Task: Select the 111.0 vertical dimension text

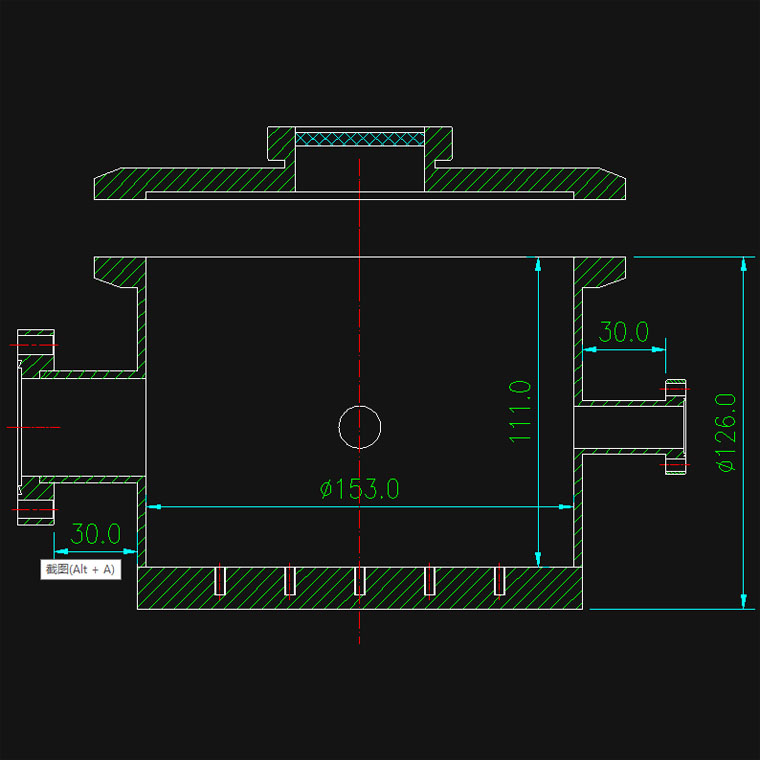Action: (x=519, y=411)
